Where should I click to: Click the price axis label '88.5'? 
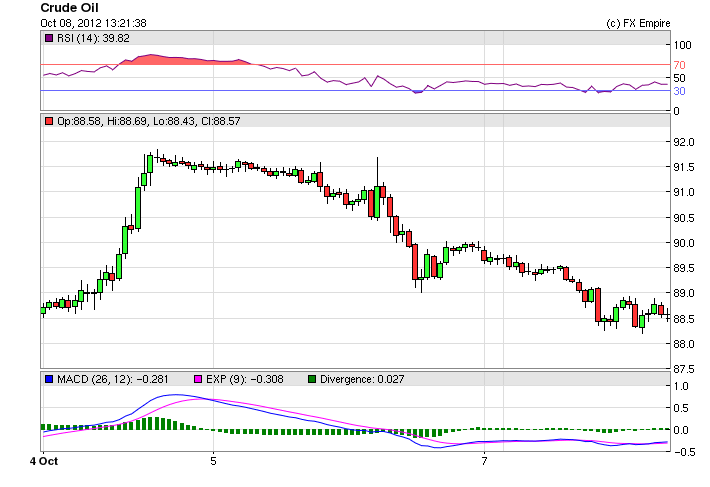[684, 319]
